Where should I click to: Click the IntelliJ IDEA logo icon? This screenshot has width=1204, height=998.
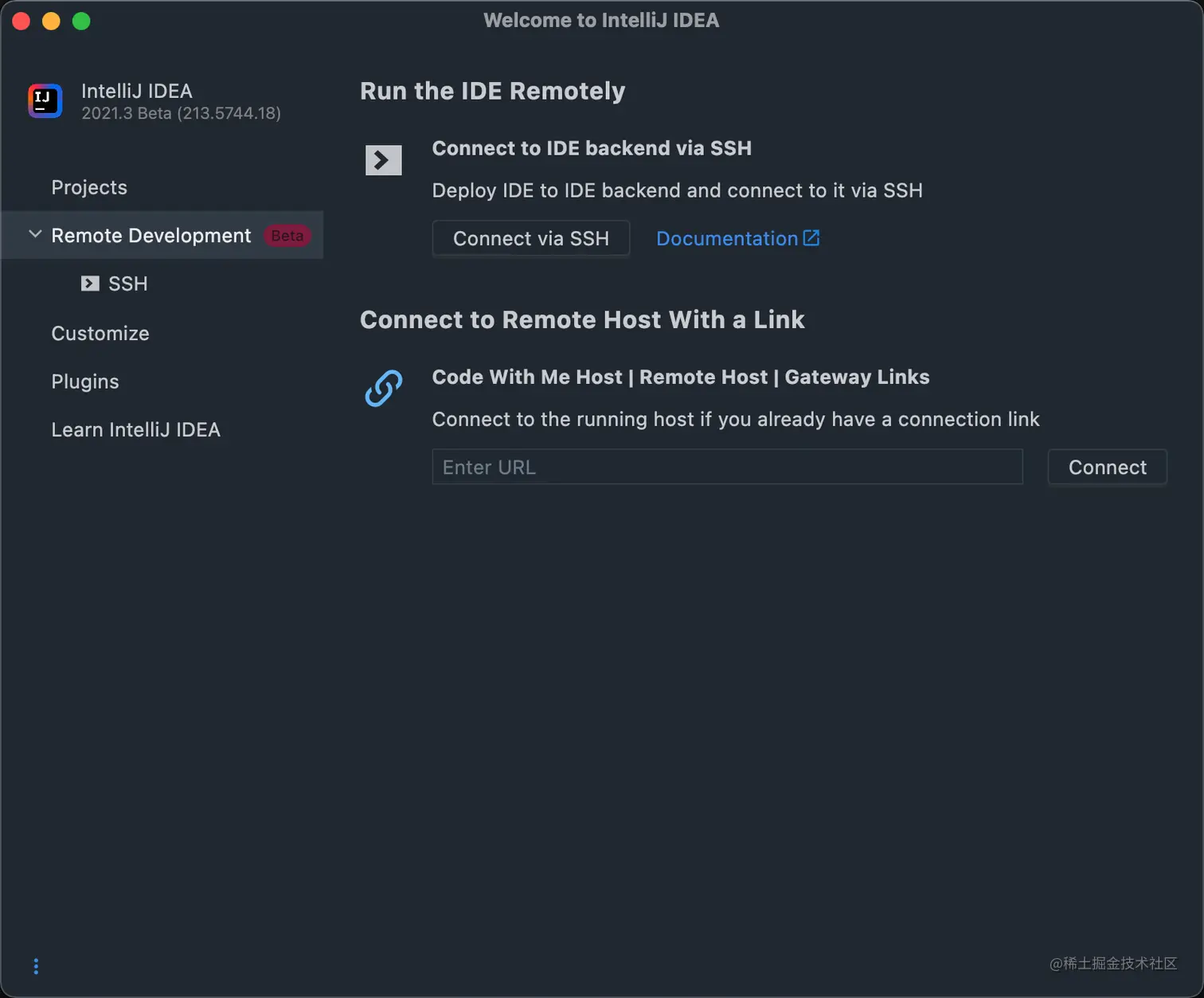pyautogui.click(x=45, y=101)
